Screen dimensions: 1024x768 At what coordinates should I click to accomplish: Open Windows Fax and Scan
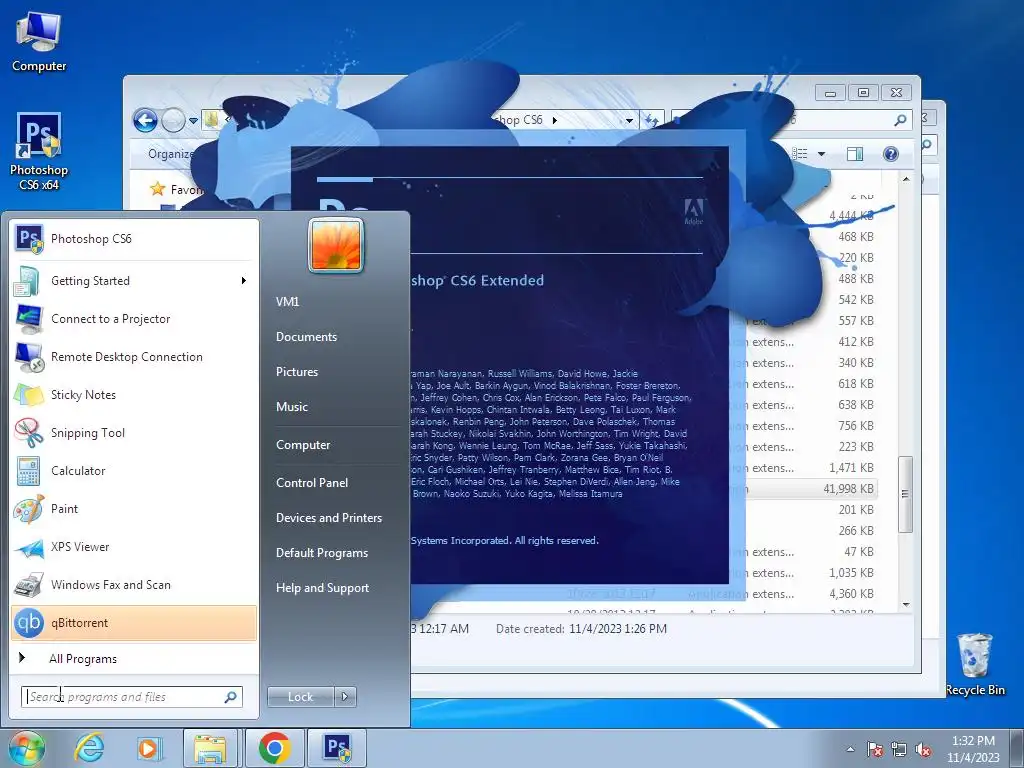pyautogui.click(x=134, y=584)
